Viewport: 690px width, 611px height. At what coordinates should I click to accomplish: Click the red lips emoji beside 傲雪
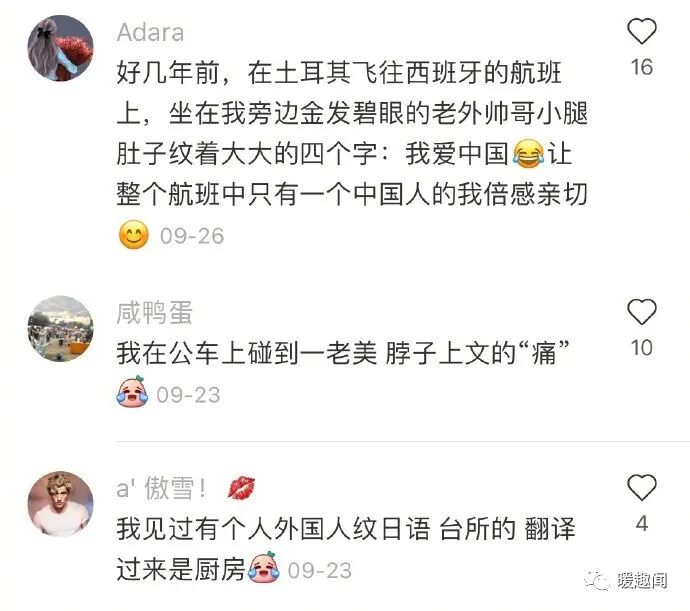241,488
